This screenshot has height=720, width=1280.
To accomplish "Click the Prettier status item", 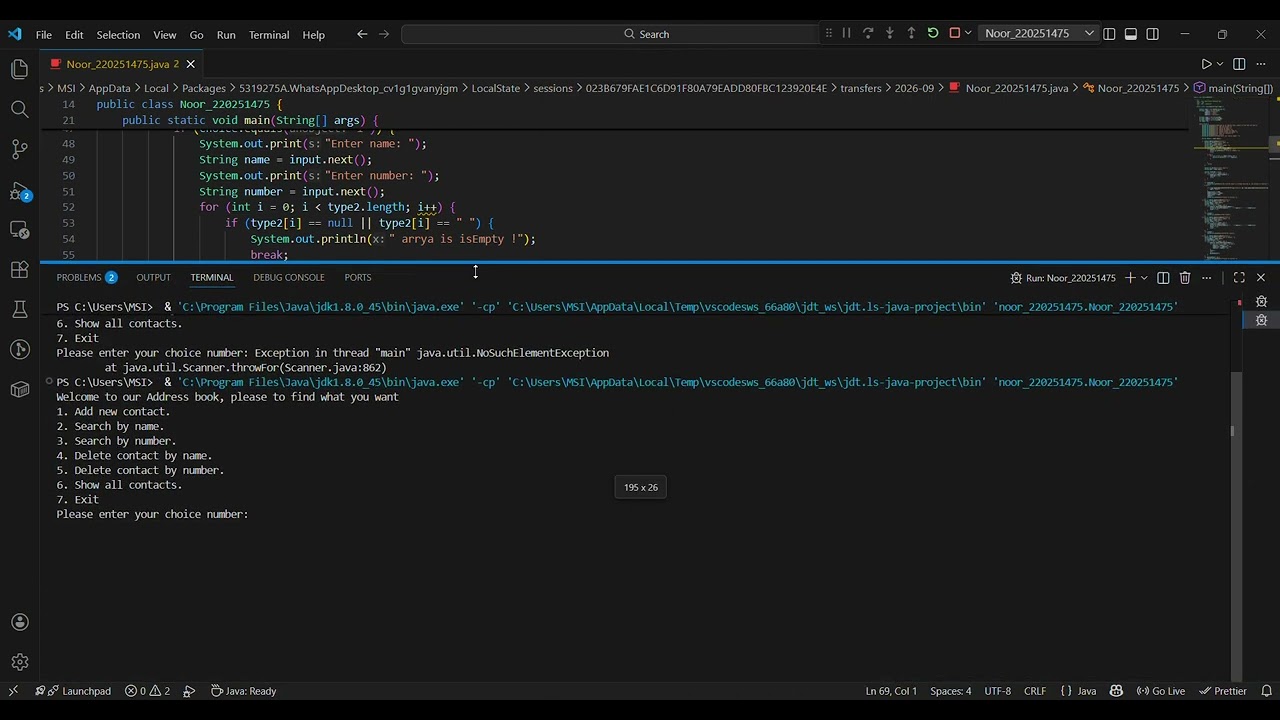I will click(x=1223, y=691).
